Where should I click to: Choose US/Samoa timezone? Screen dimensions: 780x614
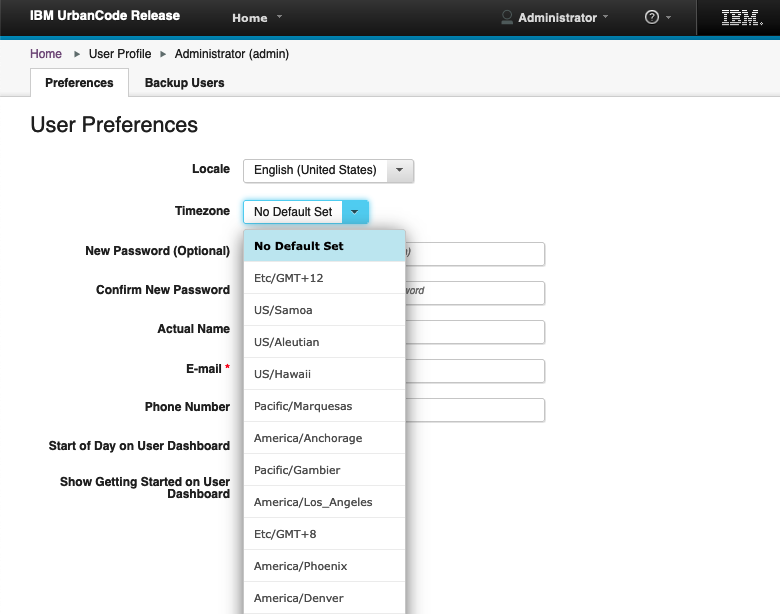324,310
